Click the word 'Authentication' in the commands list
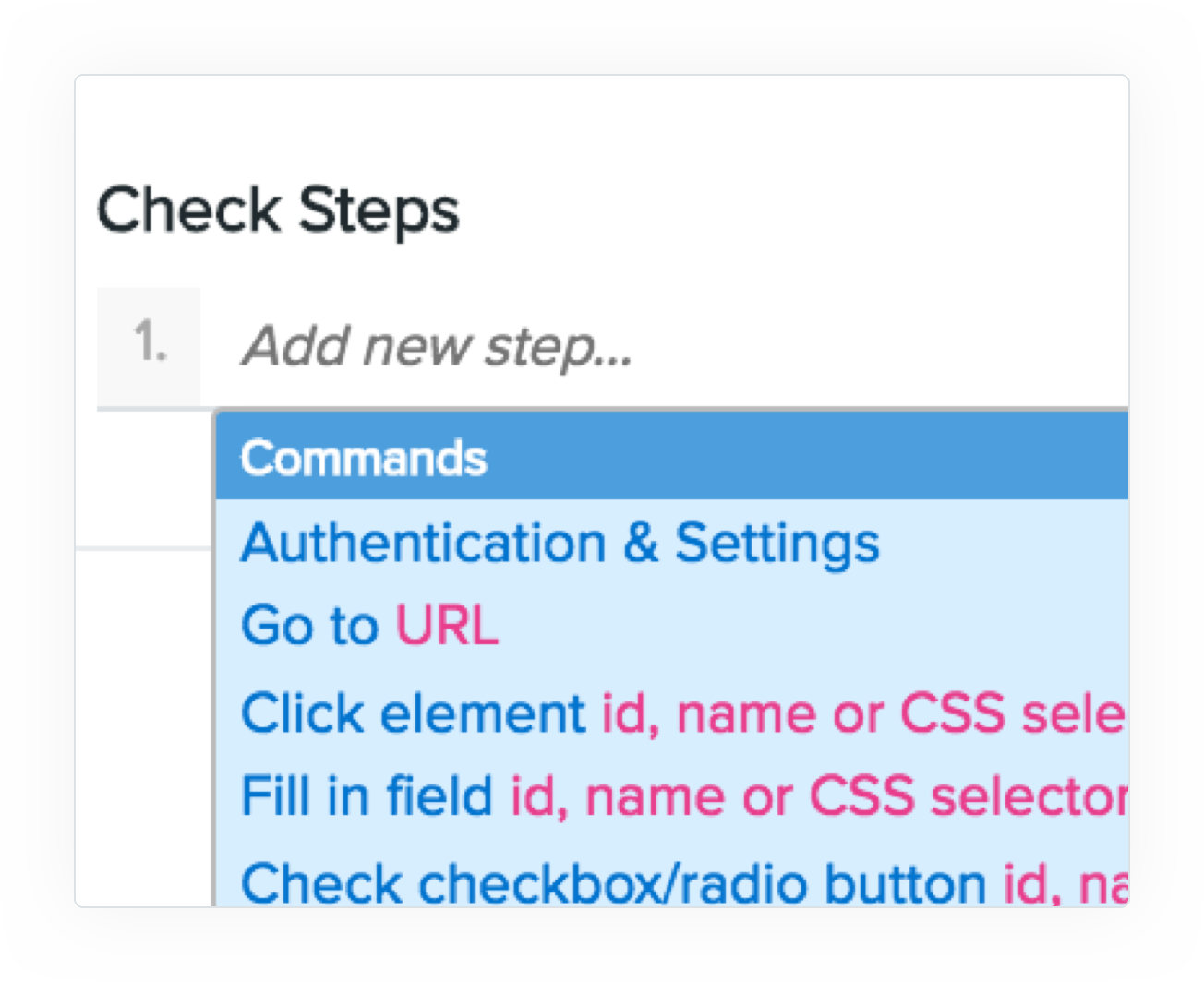The height and width of the screenshot is (982, 1204). click(423, 543)
